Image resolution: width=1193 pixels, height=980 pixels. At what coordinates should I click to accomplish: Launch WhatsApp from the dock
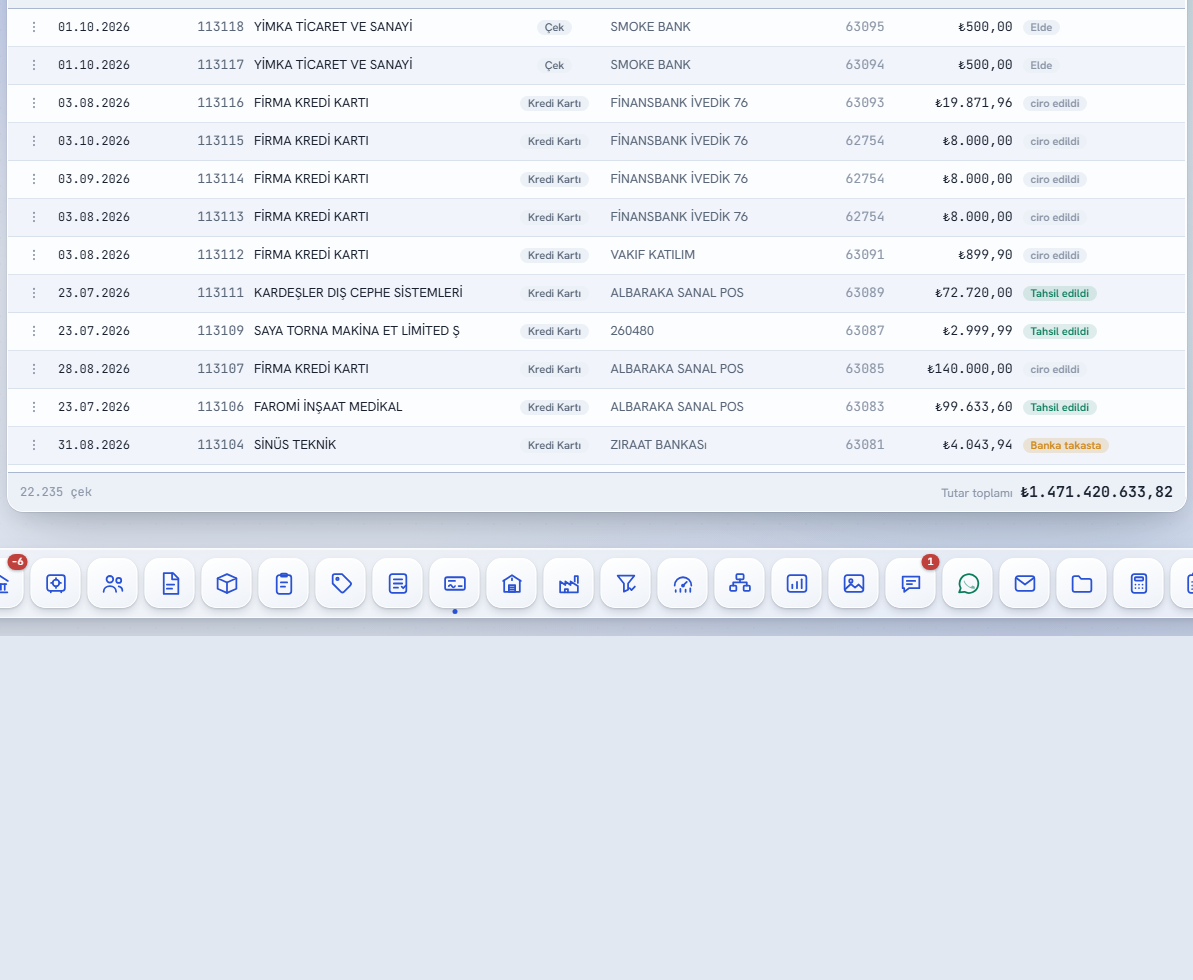(969, 584)
